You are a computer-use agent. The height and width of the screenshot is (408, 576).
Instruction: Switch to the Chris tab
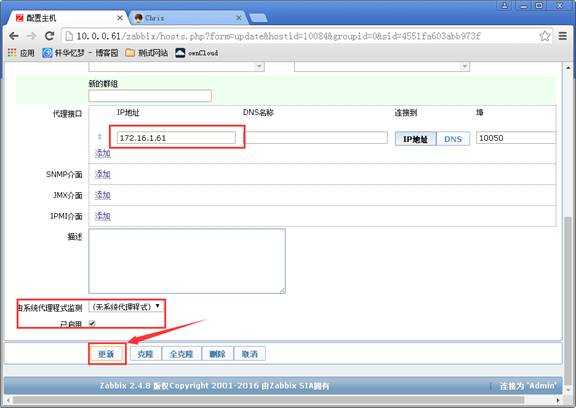(x=186, y=18)
